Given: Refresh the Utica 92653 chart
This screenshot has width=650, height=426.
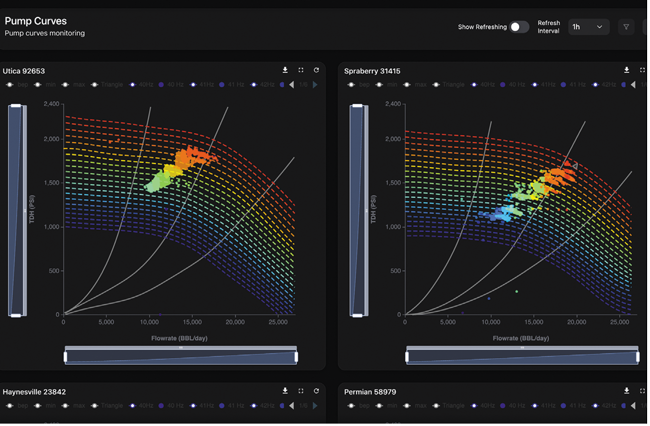Looking at the screenshot, I should click(316, 70).
